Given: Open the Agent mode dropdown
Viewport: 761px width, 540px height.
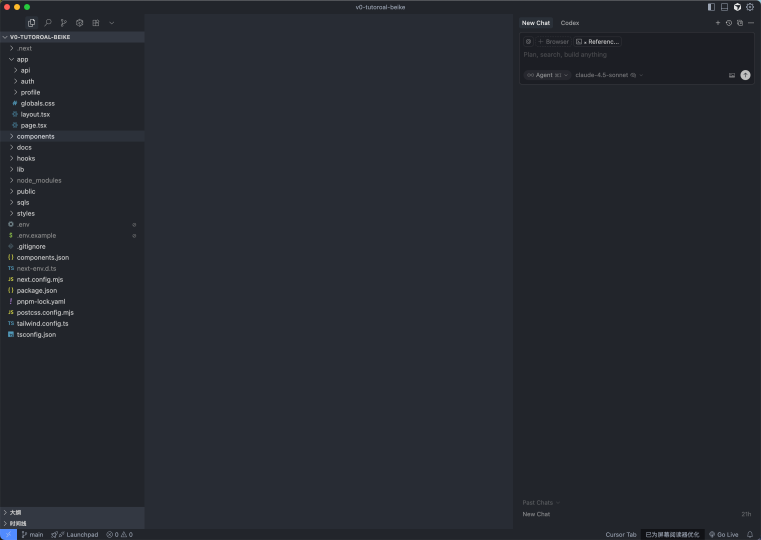Looking at the screenshot, I should (x=547, y=75).
